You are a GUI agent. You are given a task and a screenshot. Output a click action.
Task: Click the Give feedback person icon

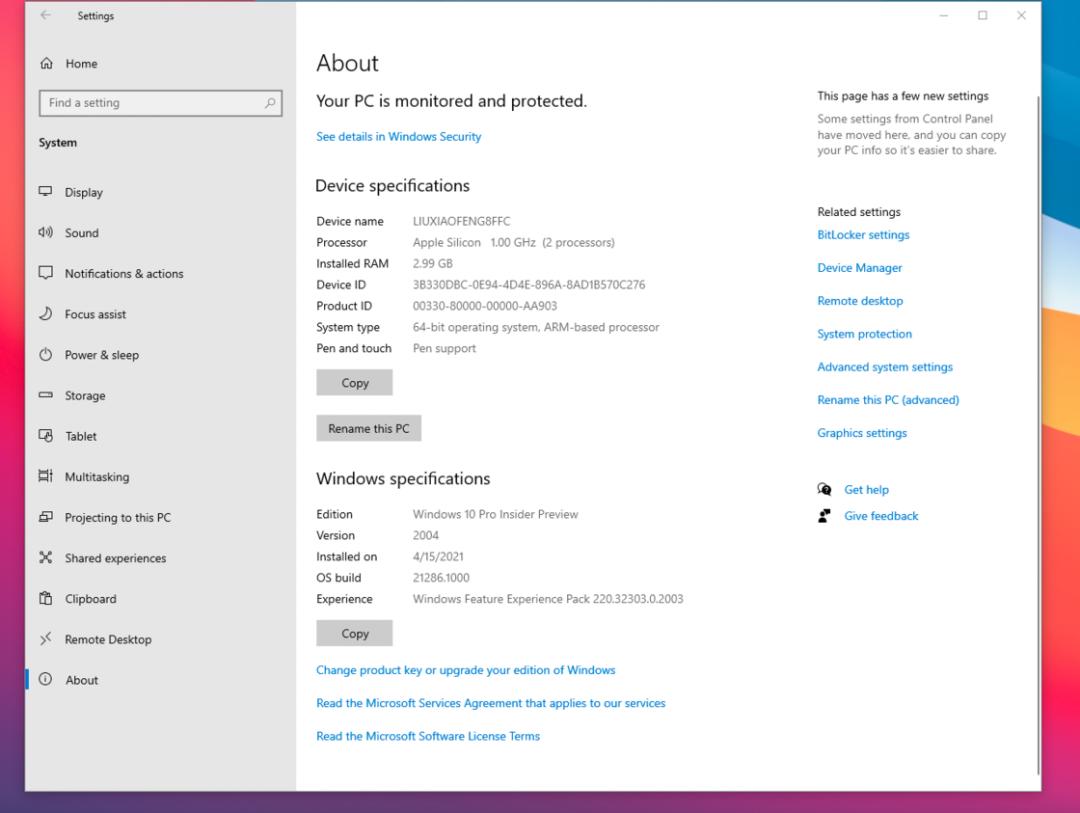[x=824, y=515]
